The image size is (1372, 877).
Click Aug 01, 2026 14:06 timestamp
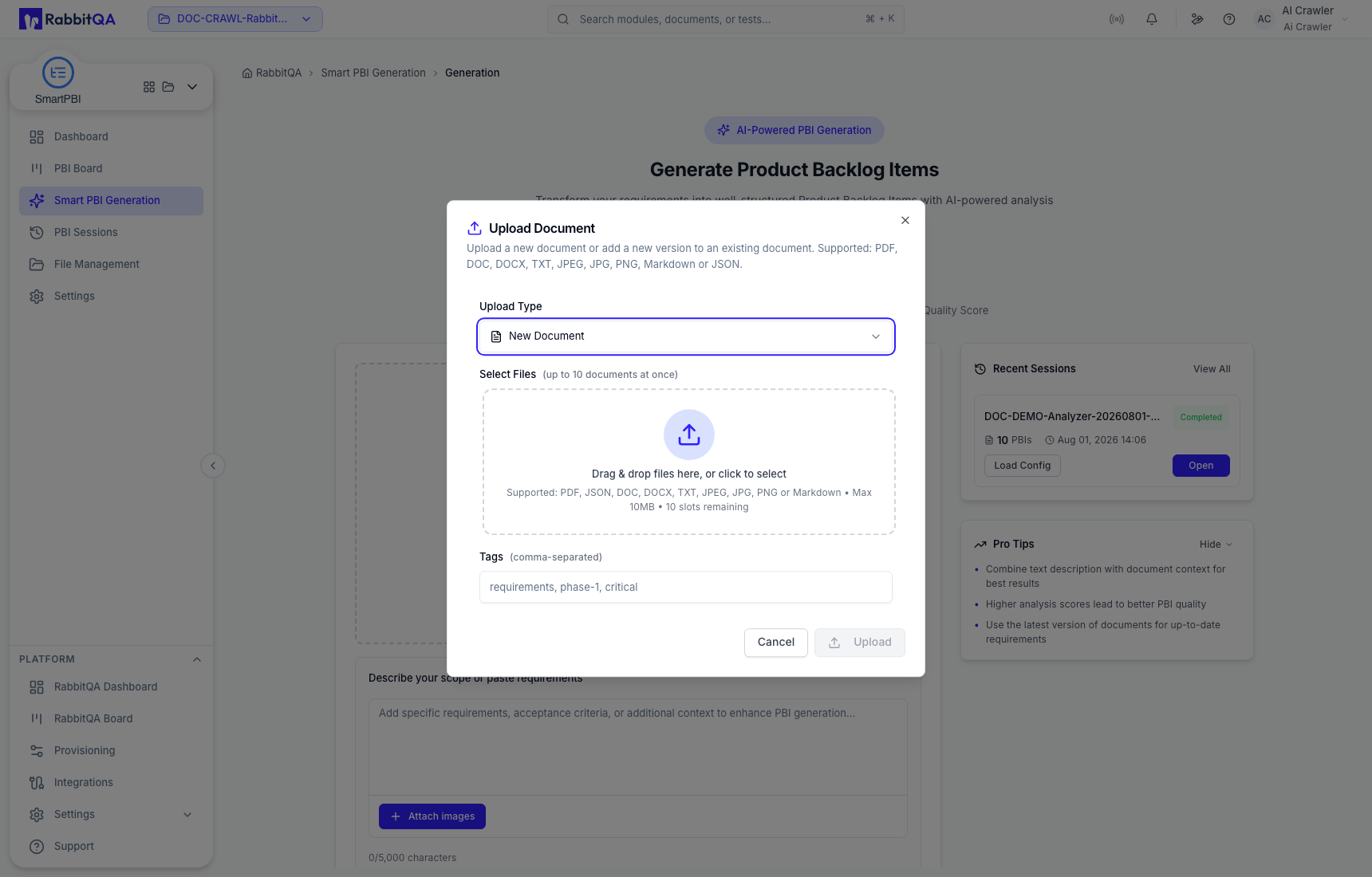coord(1102,440)
